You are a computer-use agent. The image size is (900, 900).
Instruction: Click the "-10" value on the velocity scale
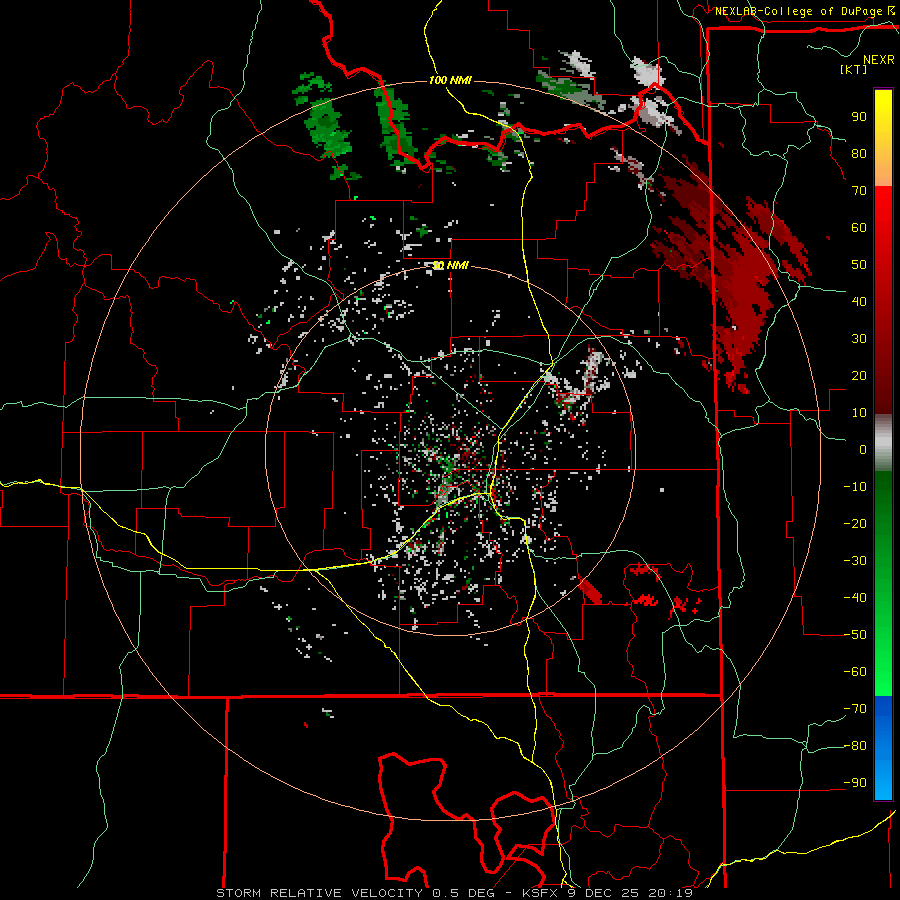[x=855, y=487]
